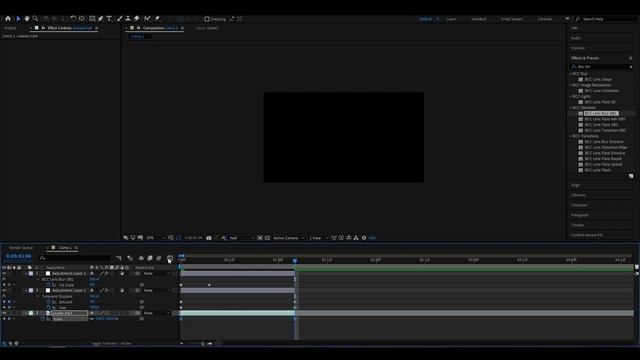Screen dimensions: 640x360
Task: Choose the Default workspace
Action: (x=425, y=19)
